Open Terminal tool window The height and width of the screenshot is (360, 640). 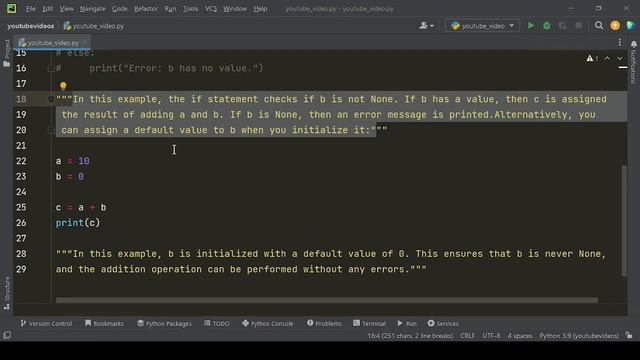(x=369, y=323)
